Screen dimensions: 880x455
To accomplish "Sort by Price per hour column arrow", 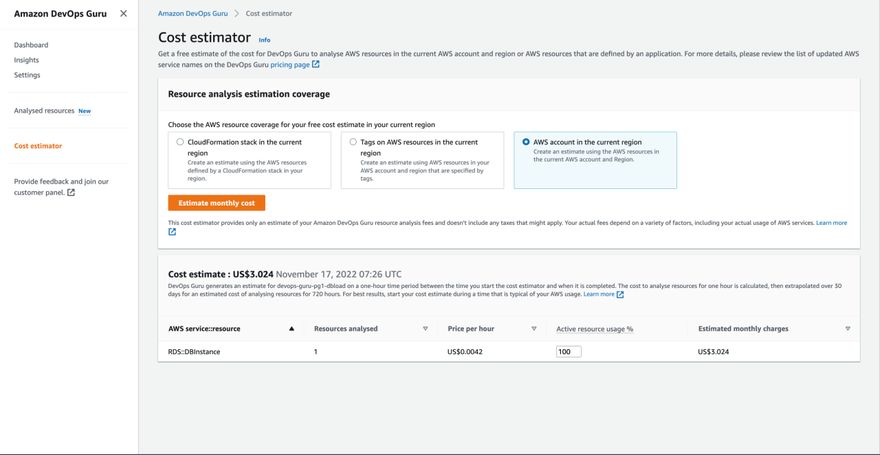I will 534,329.
